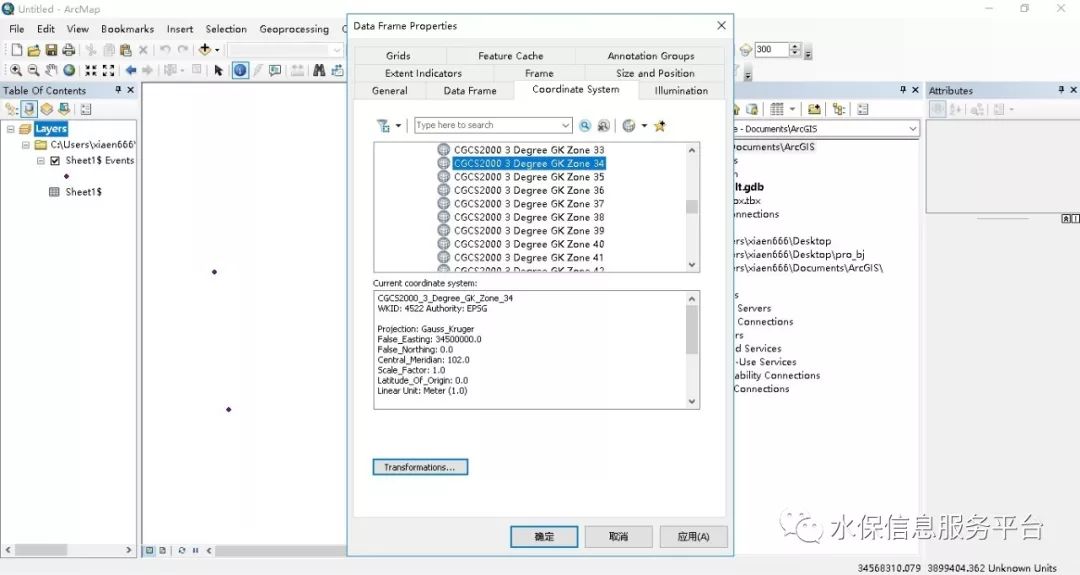
Task: Go back to previous extent
Action: [131, 70]
